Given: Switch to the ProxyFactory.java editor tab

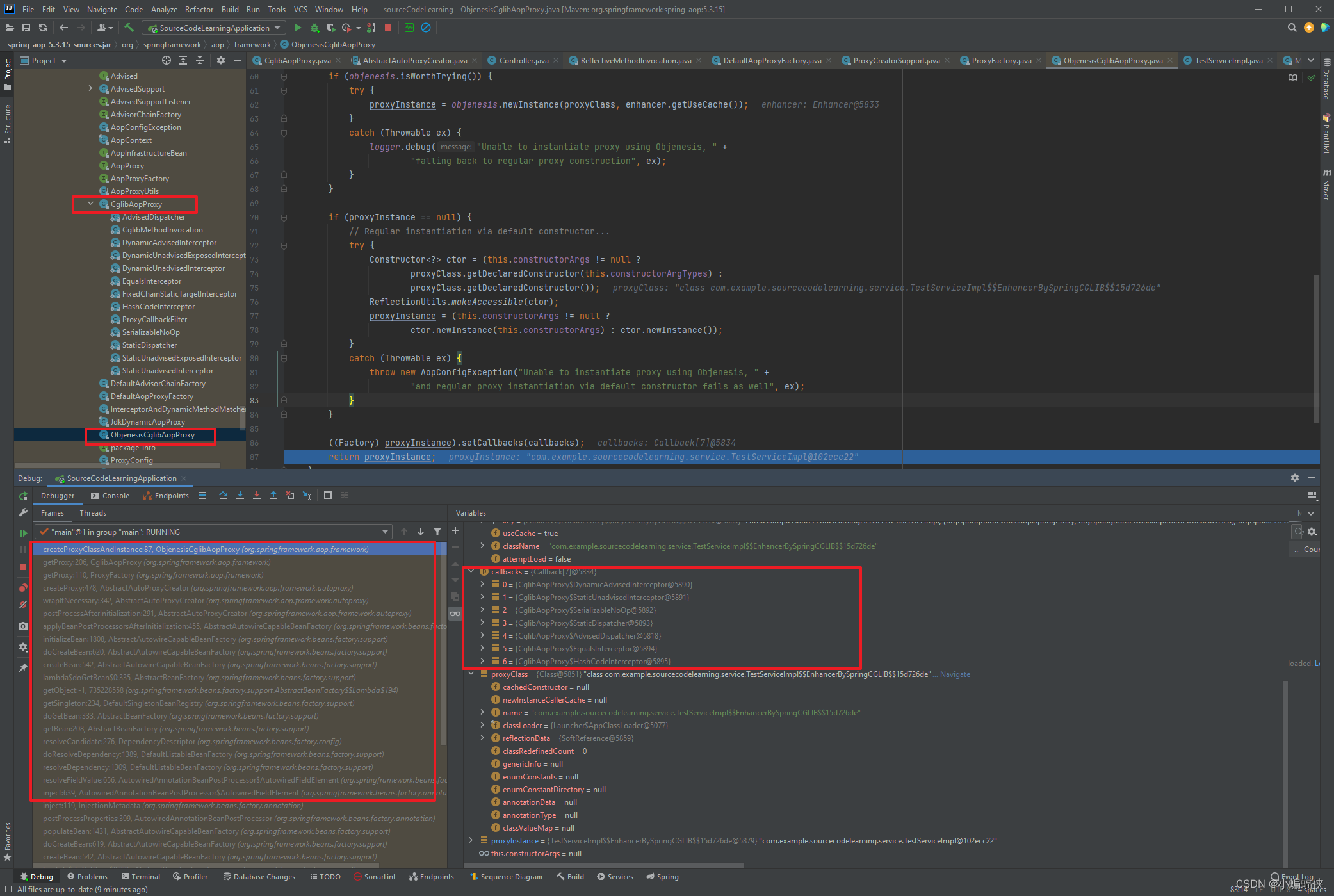Looking at the screenshot, I should click(1001, 61).
